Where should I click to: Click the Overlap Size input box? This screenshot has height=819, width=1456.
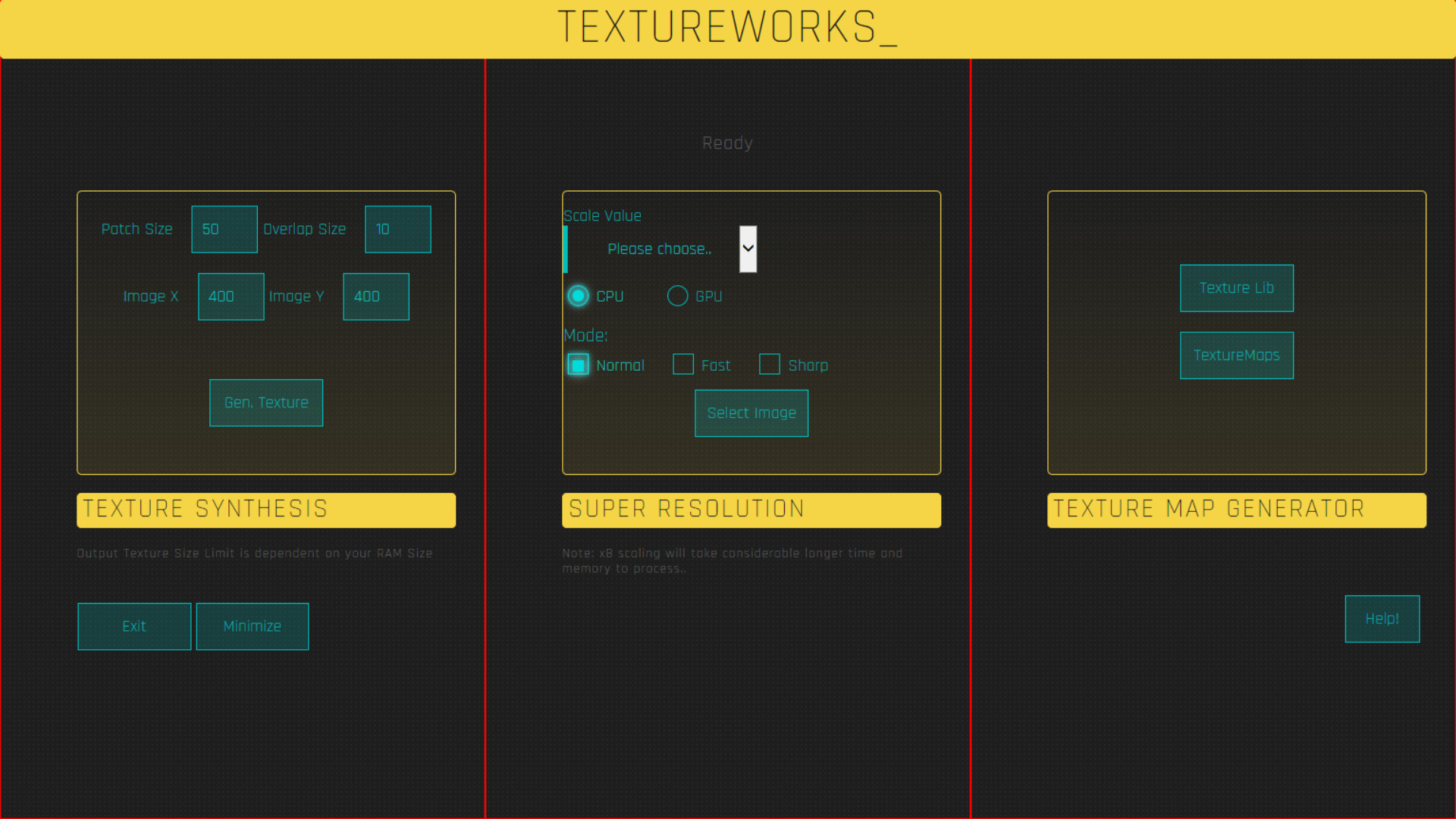[x=398, y=229]
